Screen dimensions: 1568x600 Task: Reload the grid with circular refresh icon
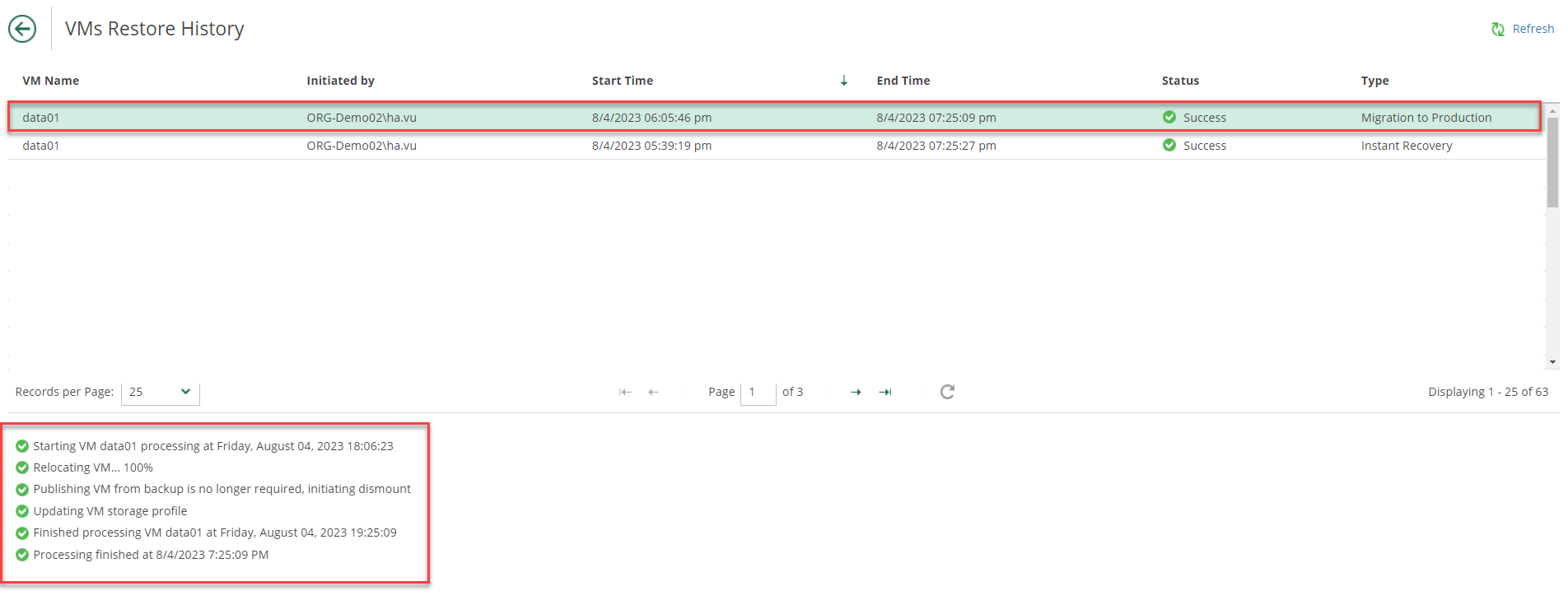point(947,392)
